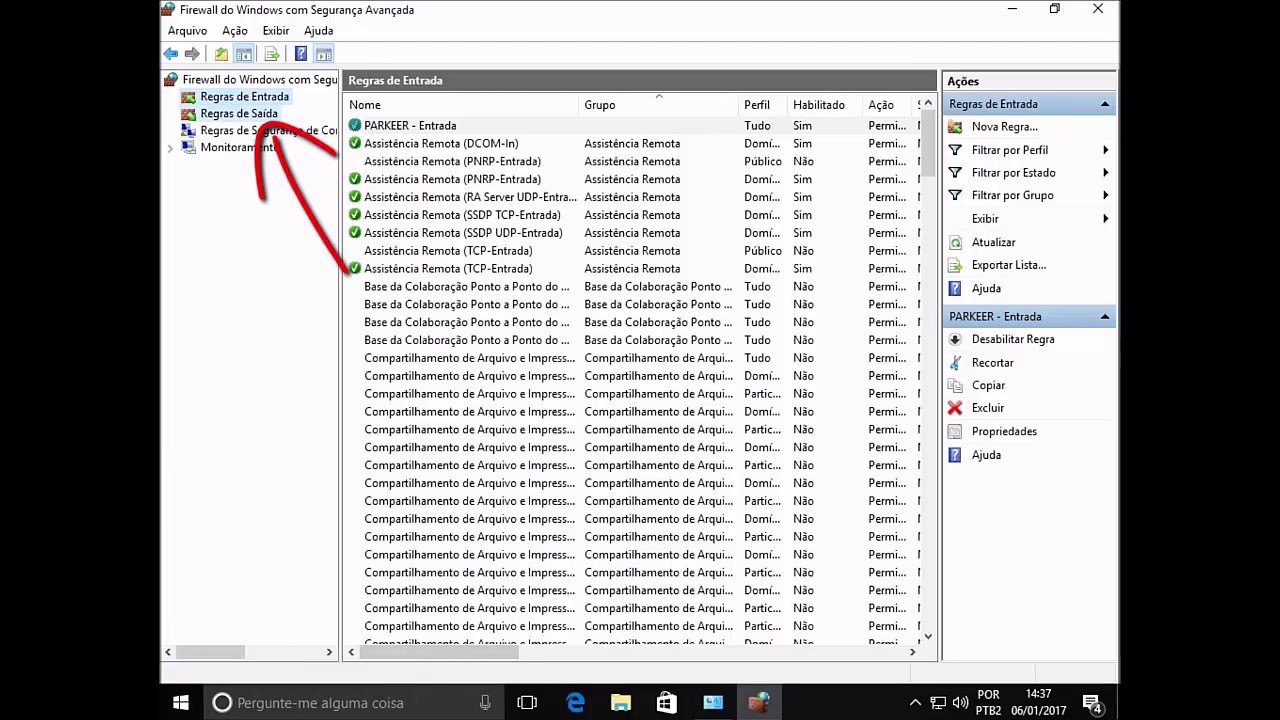The width and height of the screenshot is (1280, 720).
Task: Click rules list horizontal scrollbar right arrow
Action: click(x=912, y=652)
